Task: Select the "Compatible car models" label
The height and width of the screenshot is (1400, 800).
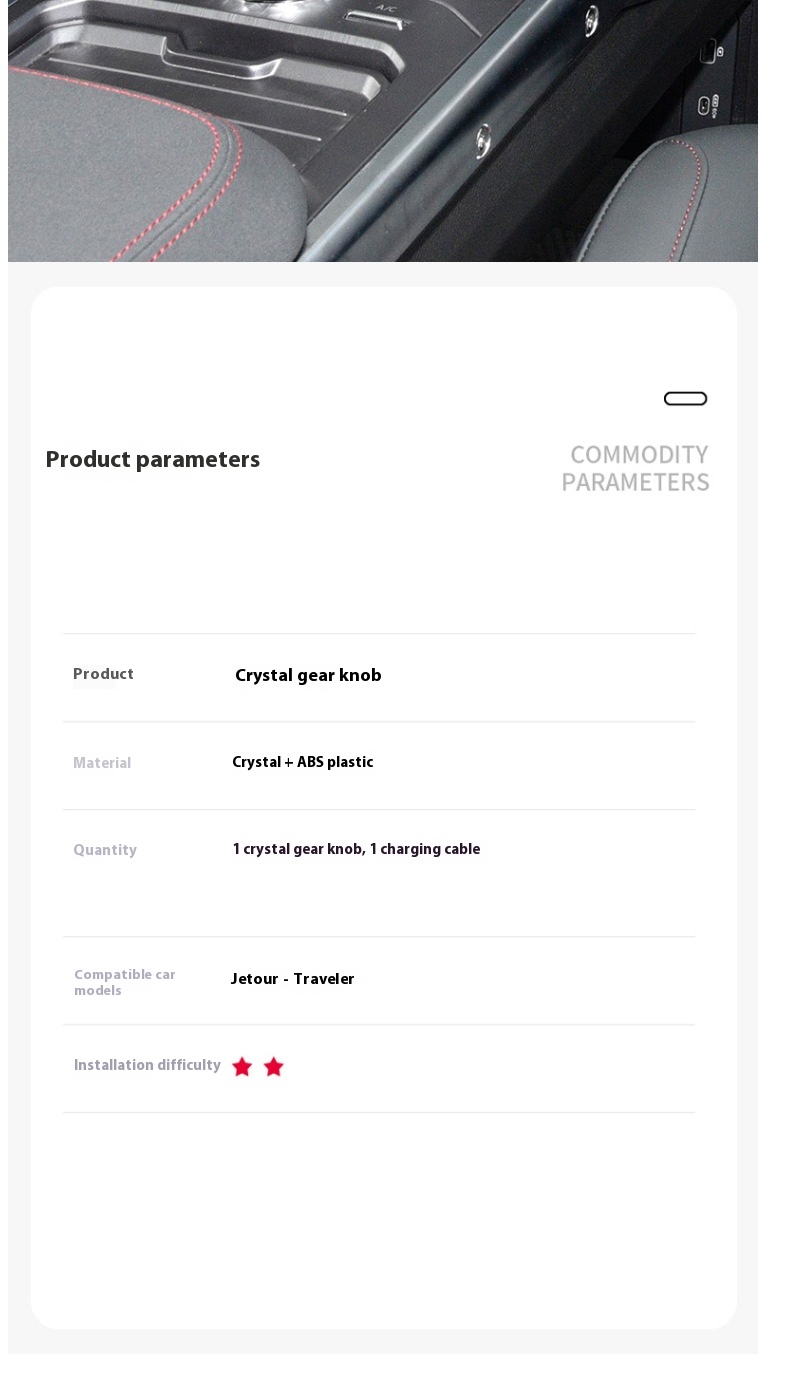Action: (125, 982)
